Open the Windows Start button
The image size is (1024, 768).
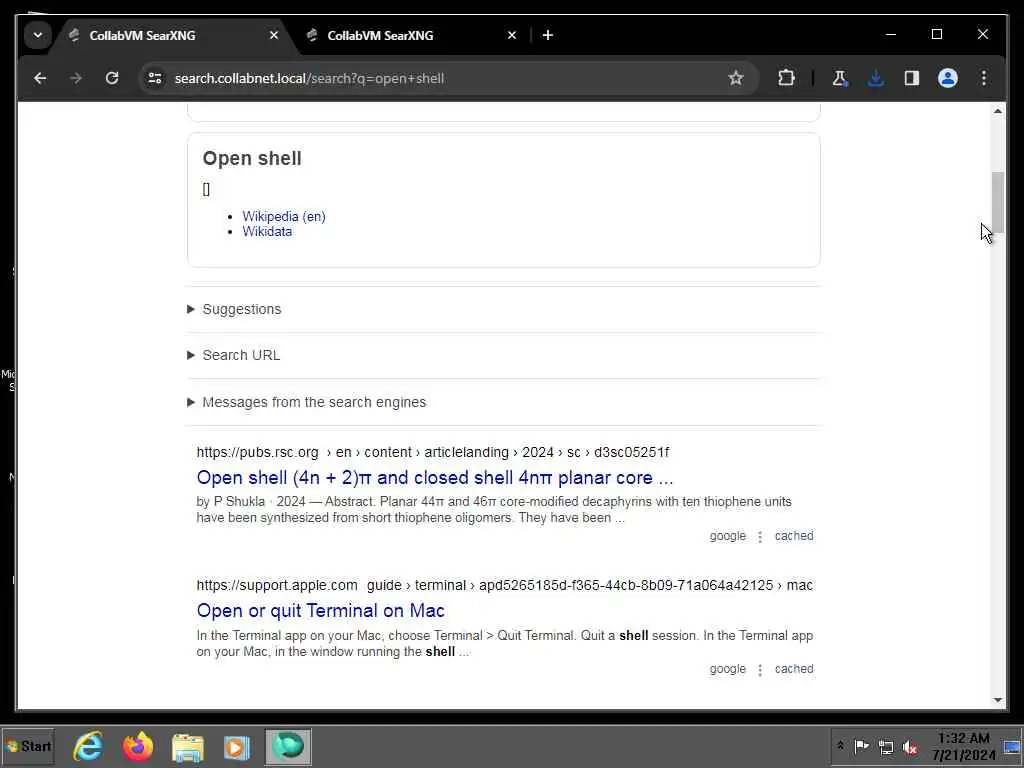tap(28, 746)
